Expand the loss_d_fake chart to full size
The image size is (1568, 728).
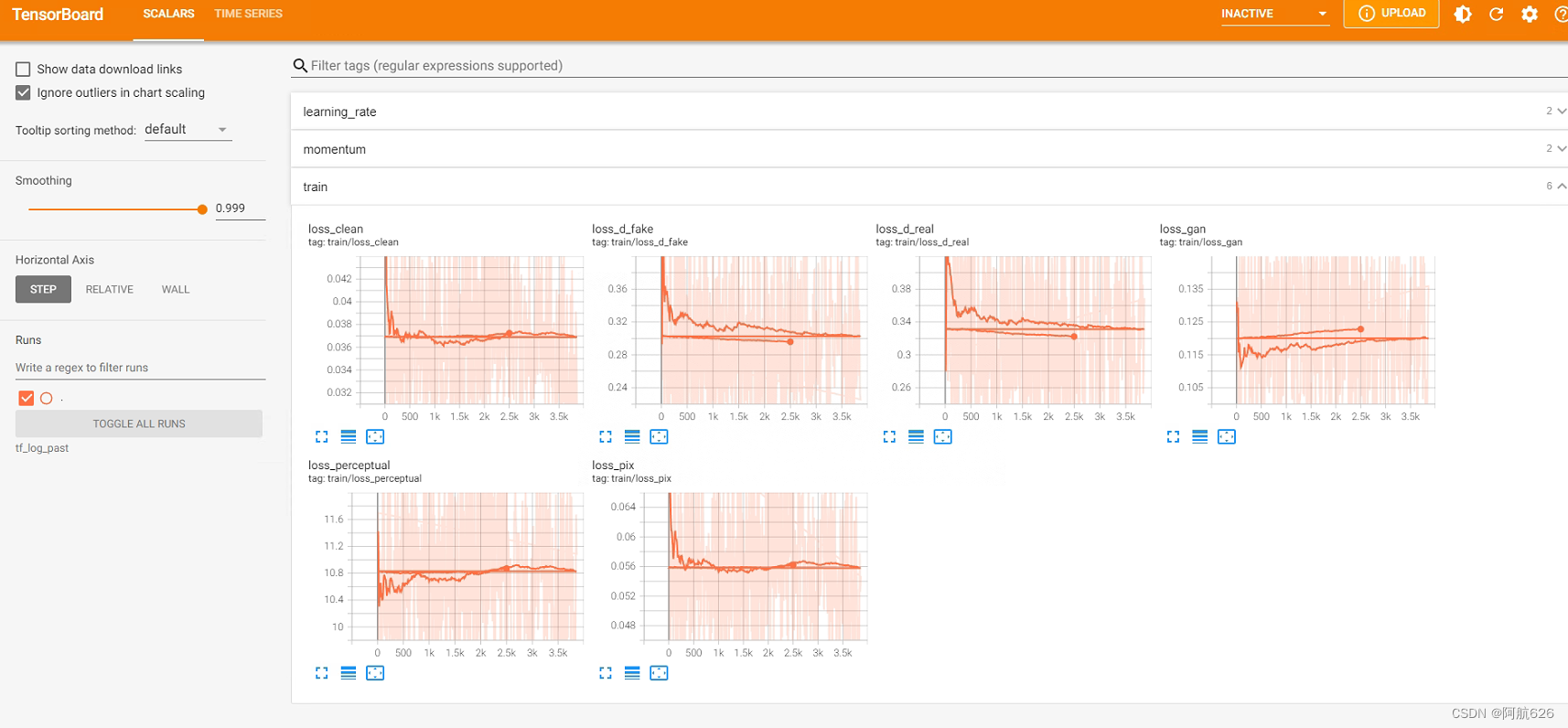click(x=606, y=437)
